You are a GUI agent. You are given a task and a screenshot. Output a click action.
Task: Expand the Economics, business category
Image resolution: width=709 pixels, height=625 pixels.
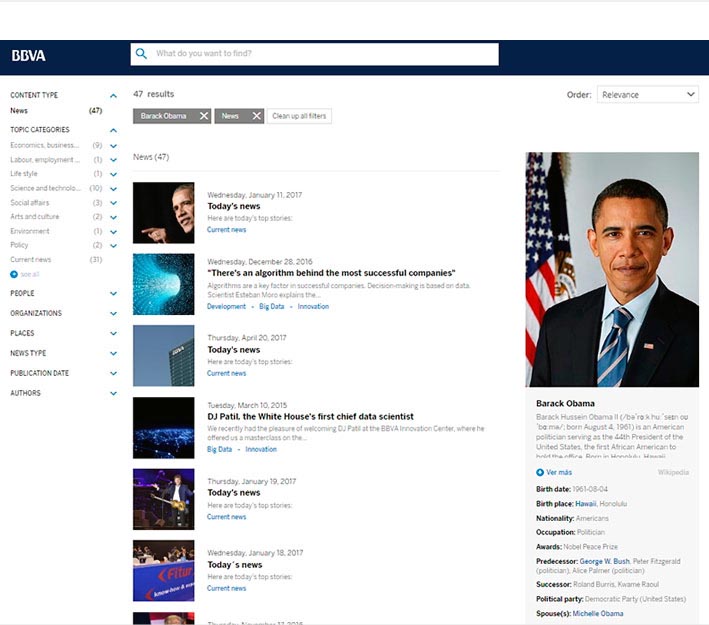point(113,146)
